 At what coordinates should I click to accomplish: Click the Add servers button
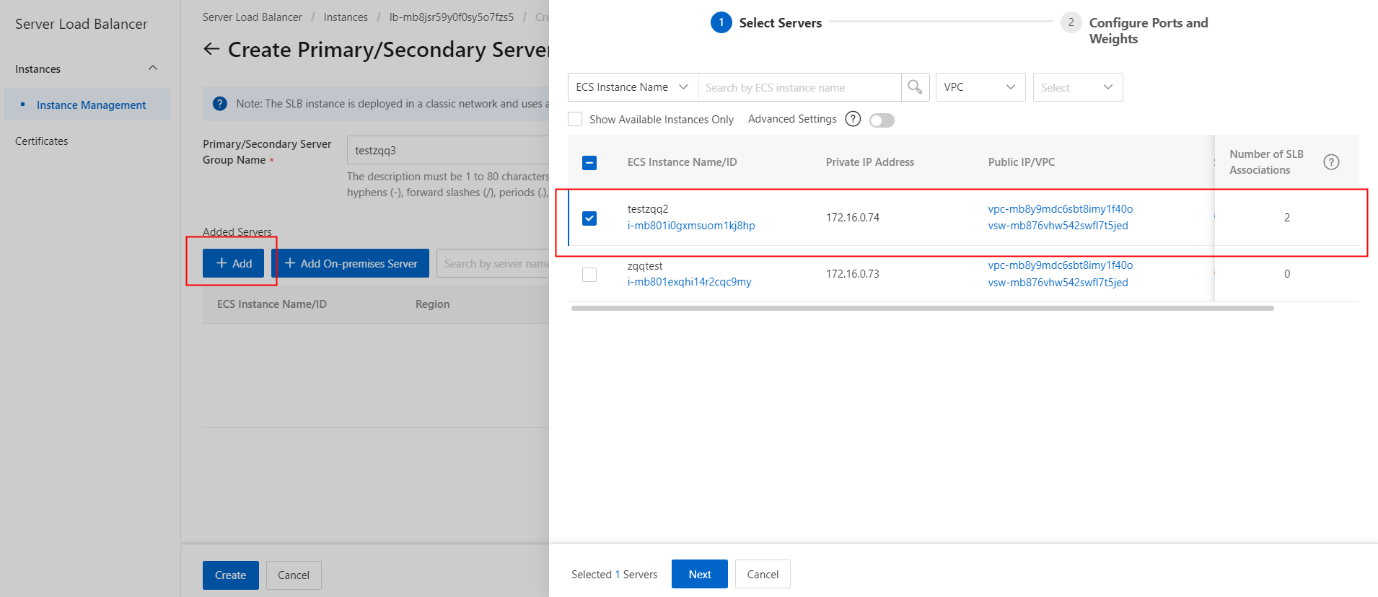point(234,263)
